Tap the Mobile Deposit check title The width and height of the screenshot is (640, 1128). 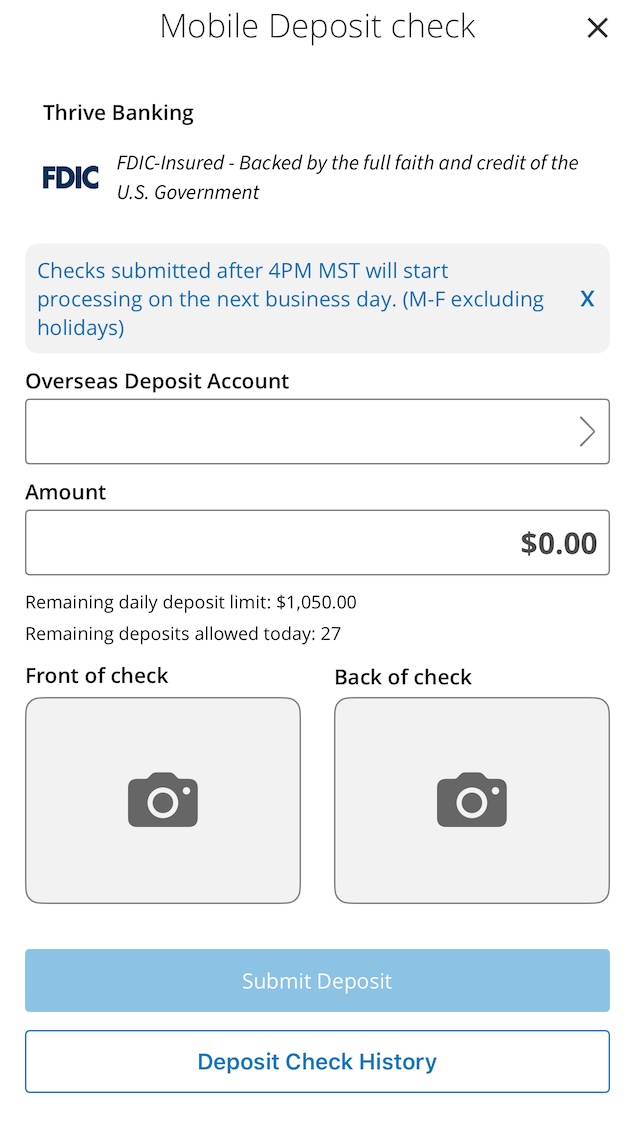point(317,27)
